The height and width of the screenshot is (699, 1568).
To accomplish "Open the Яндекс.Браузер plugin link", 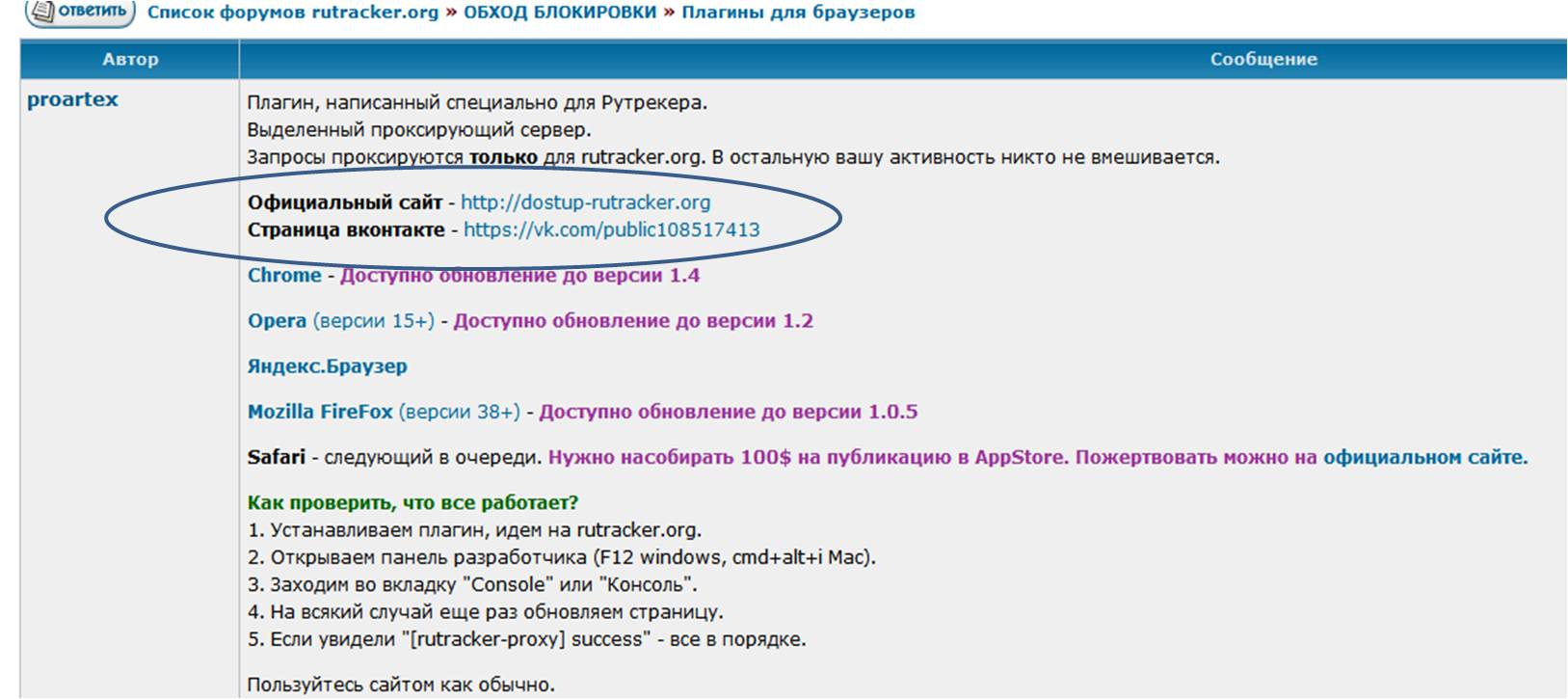I will (328, 366).
